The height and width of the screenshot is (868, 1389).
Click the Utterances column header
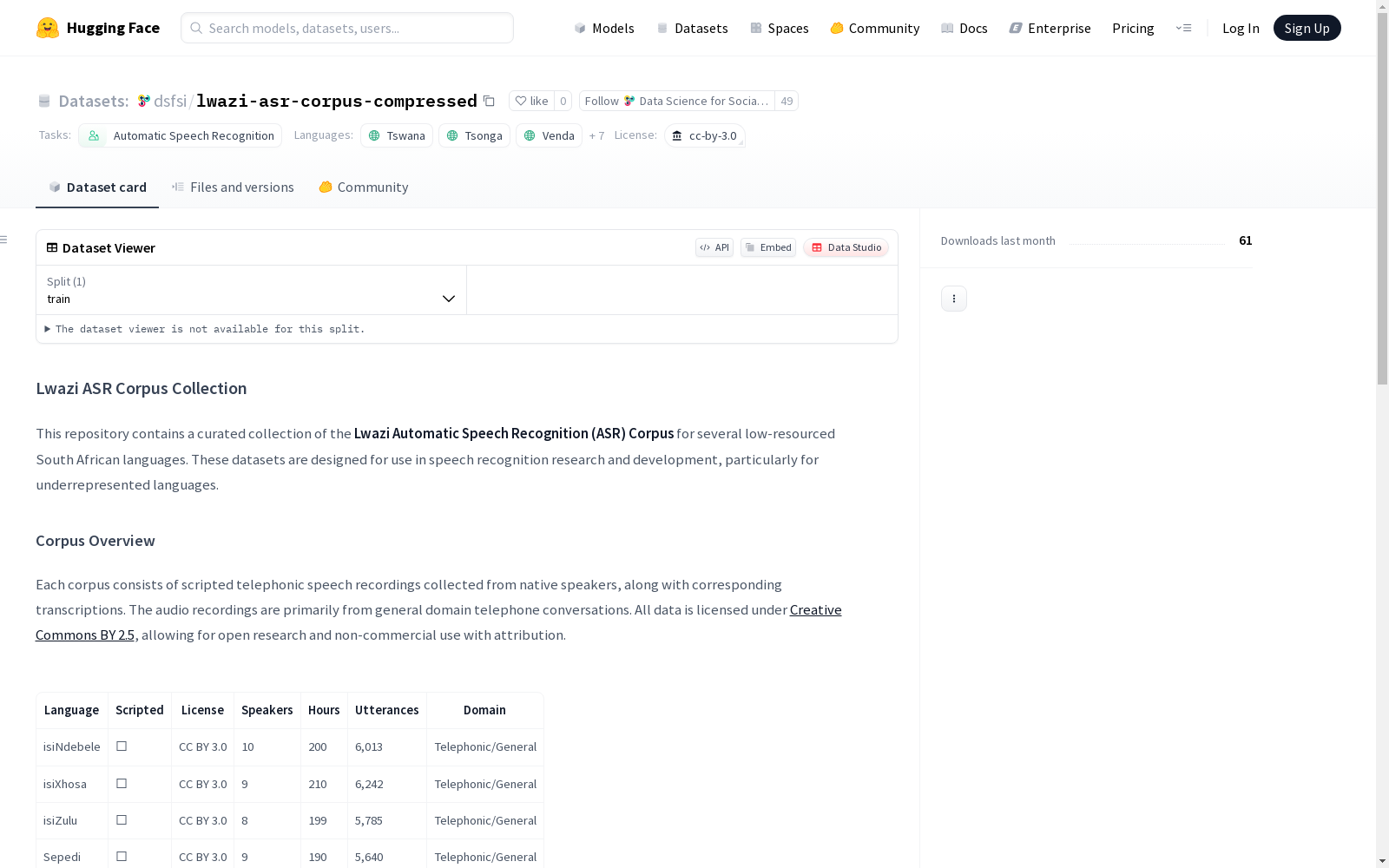tap(387, 710)
